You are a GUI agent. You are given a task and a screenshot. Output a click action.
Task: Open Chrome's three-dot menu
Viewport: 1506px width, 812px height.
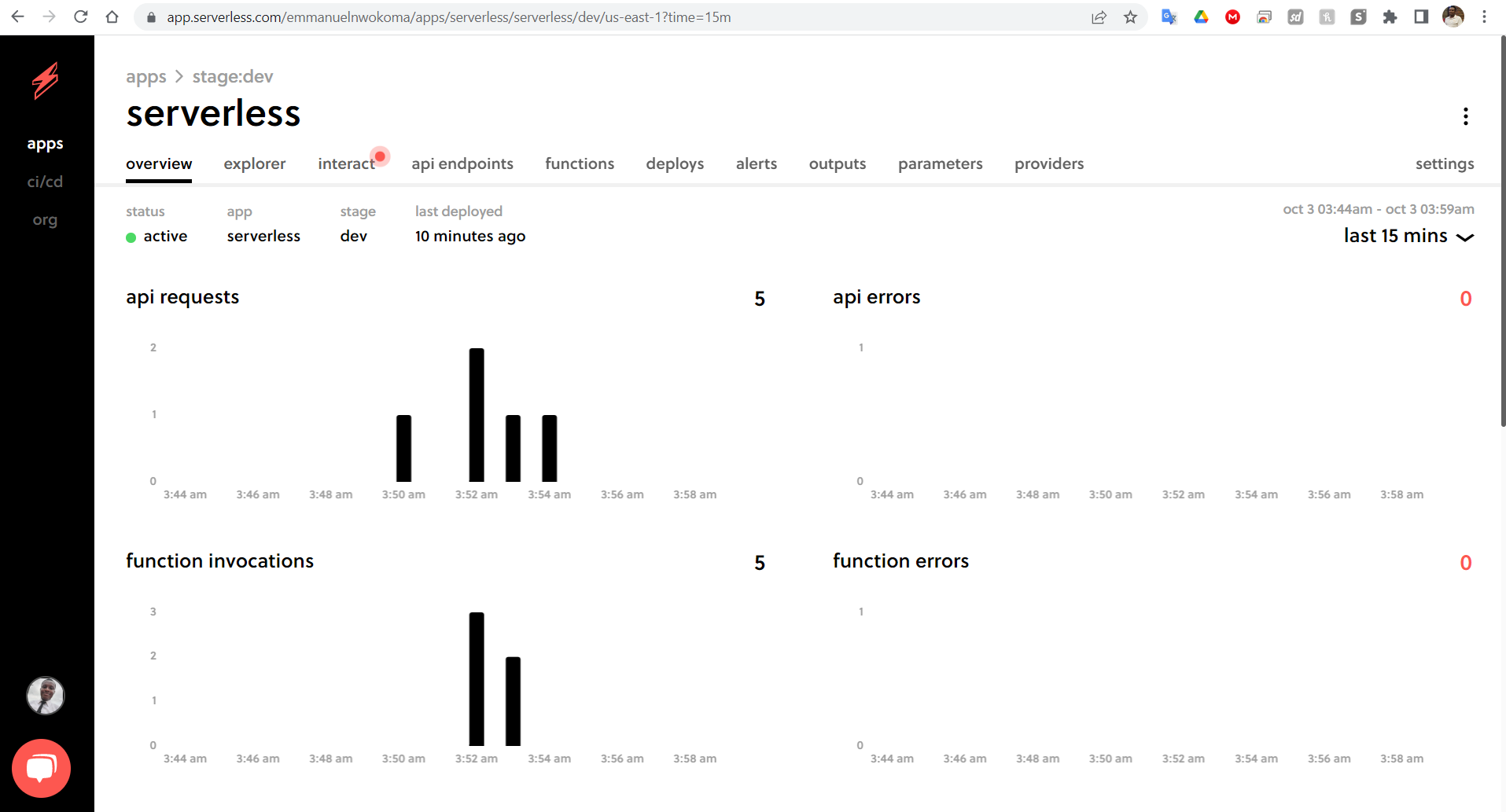click(1484, 17)
